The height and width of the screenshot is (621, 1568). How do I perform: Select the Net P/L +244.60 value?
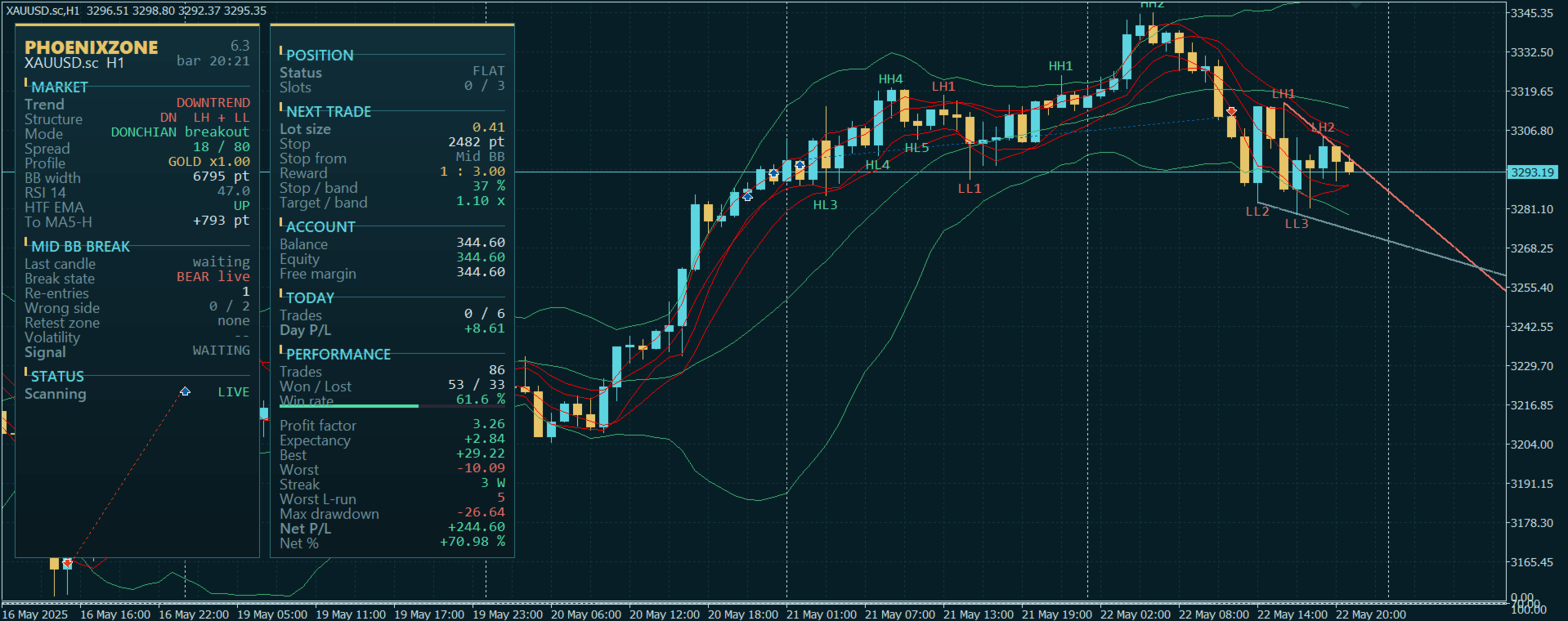click(477, 526)
